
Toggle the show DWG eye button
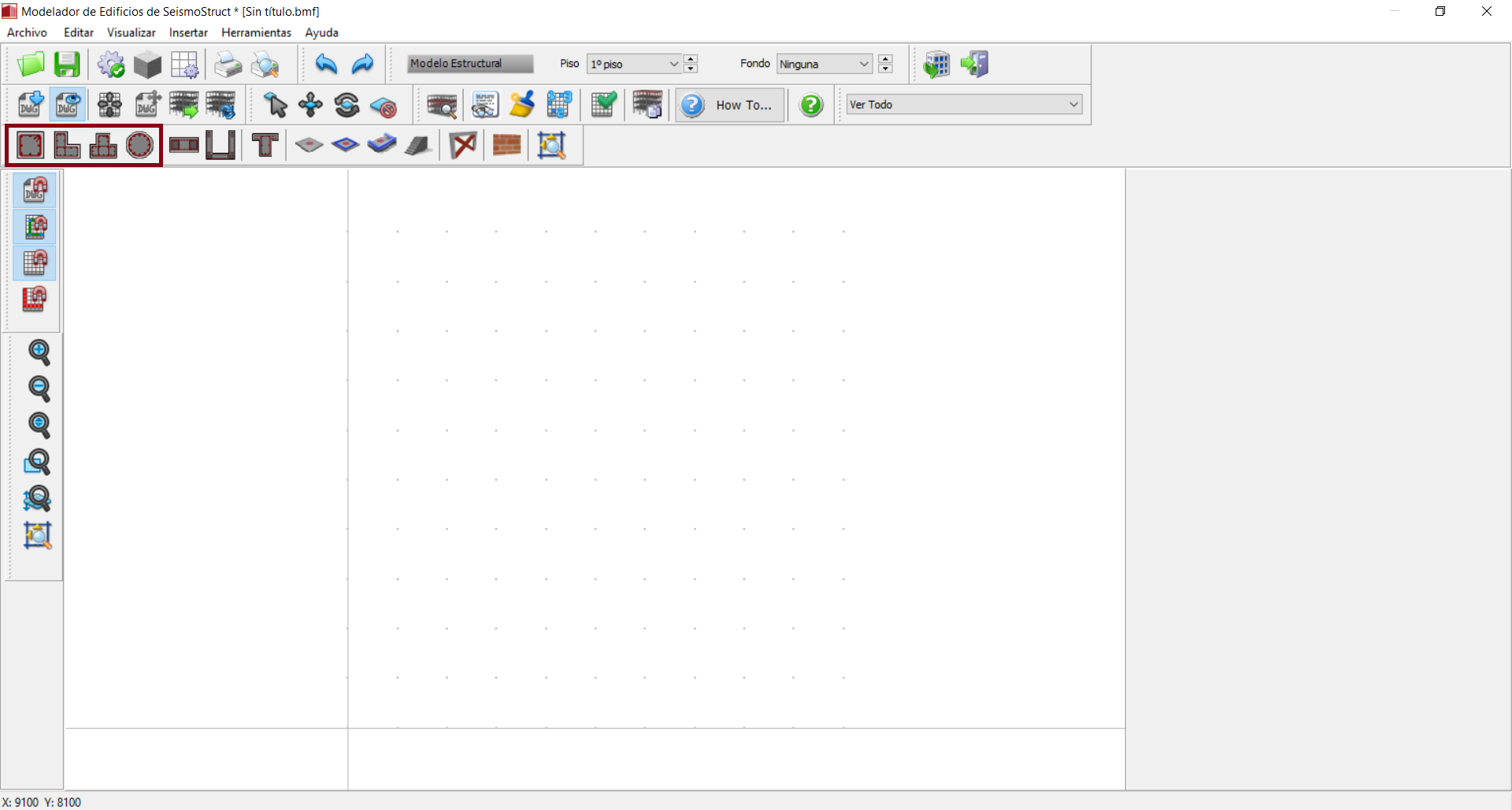(x=68, y=105)
